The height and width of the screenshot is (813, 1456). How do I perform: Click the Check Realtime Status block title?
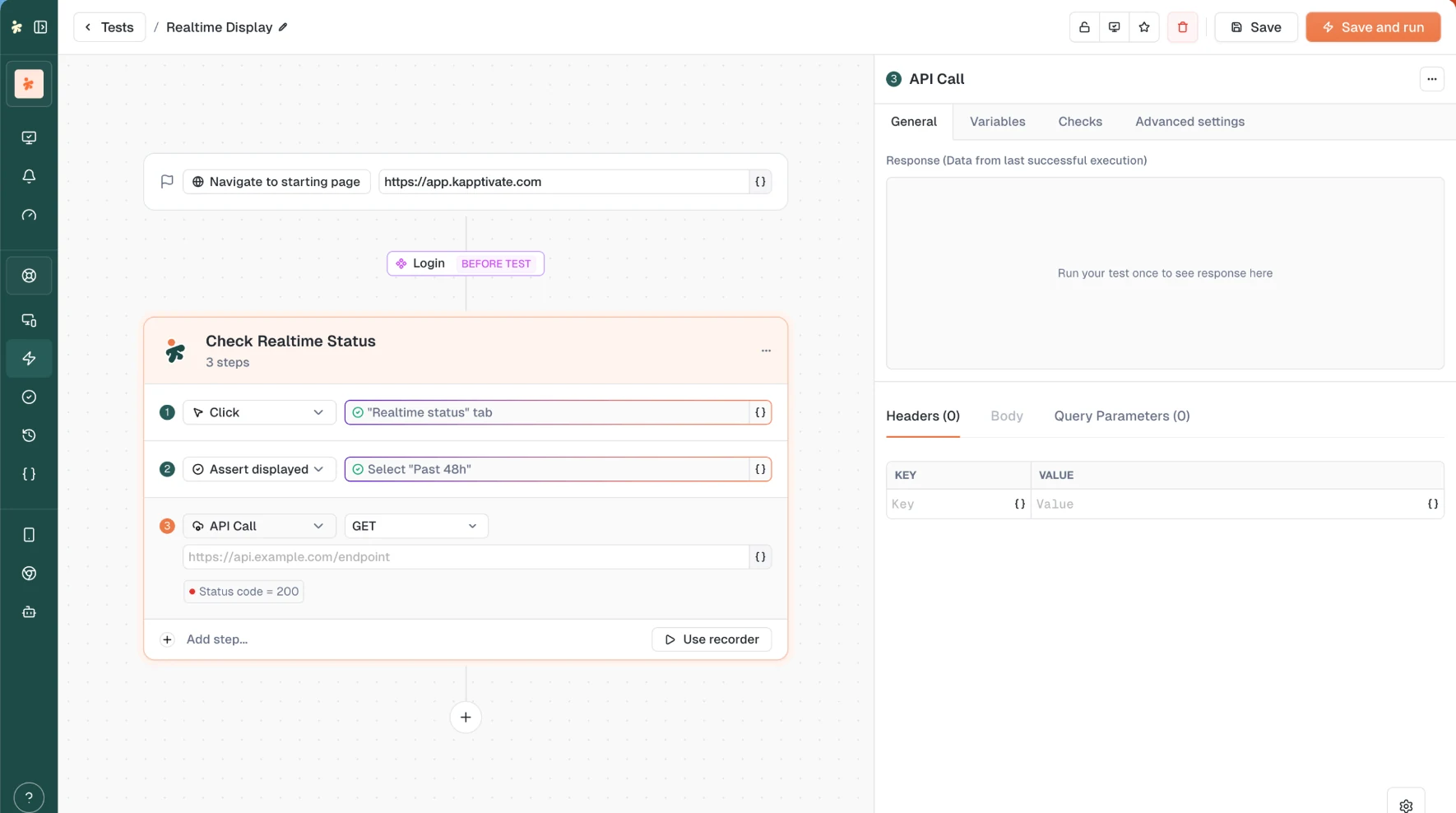pyautogui.click(x=290, y=341)
